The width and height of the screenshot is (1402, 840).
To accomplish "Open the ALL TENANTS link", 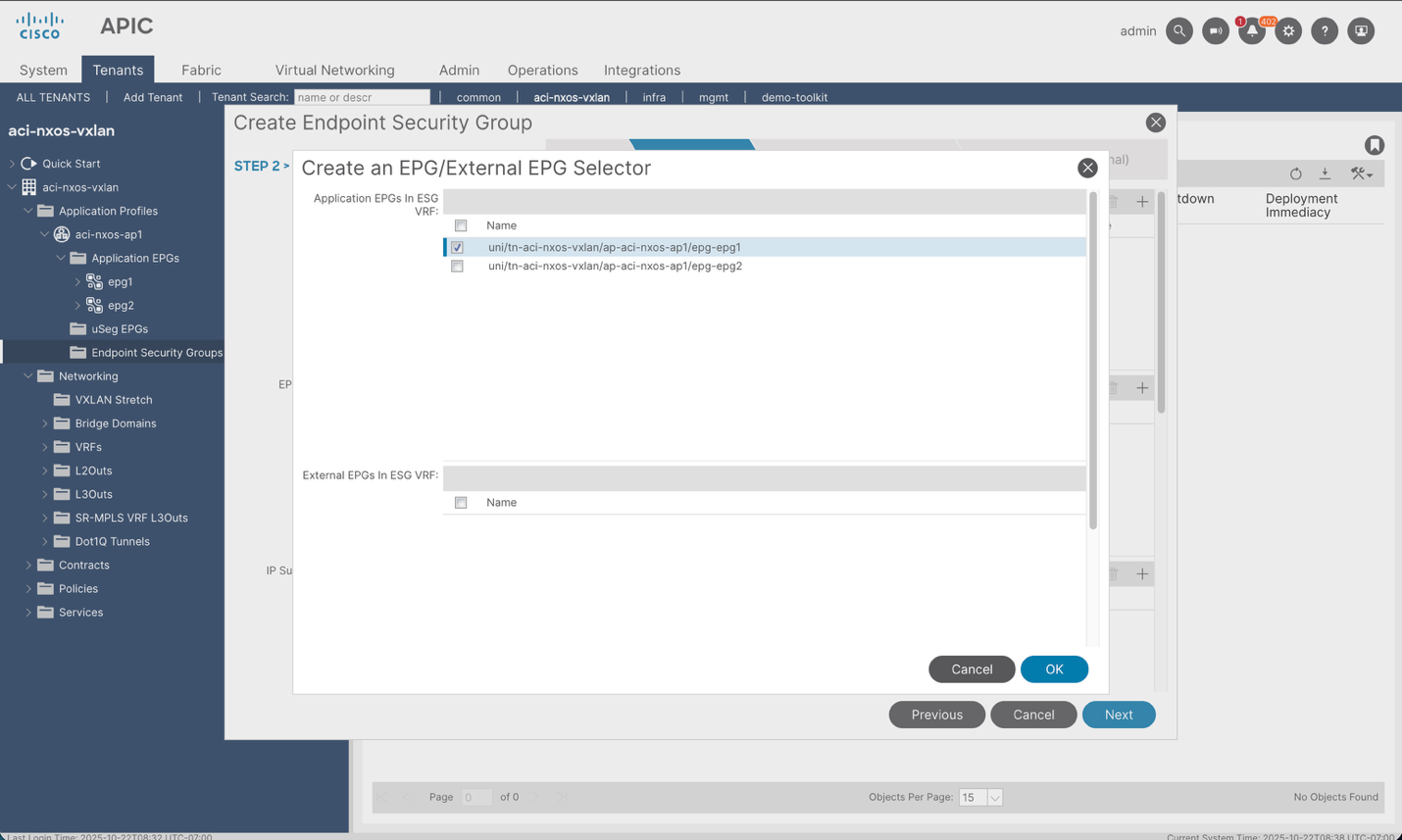I will click(x=53, y=97).
